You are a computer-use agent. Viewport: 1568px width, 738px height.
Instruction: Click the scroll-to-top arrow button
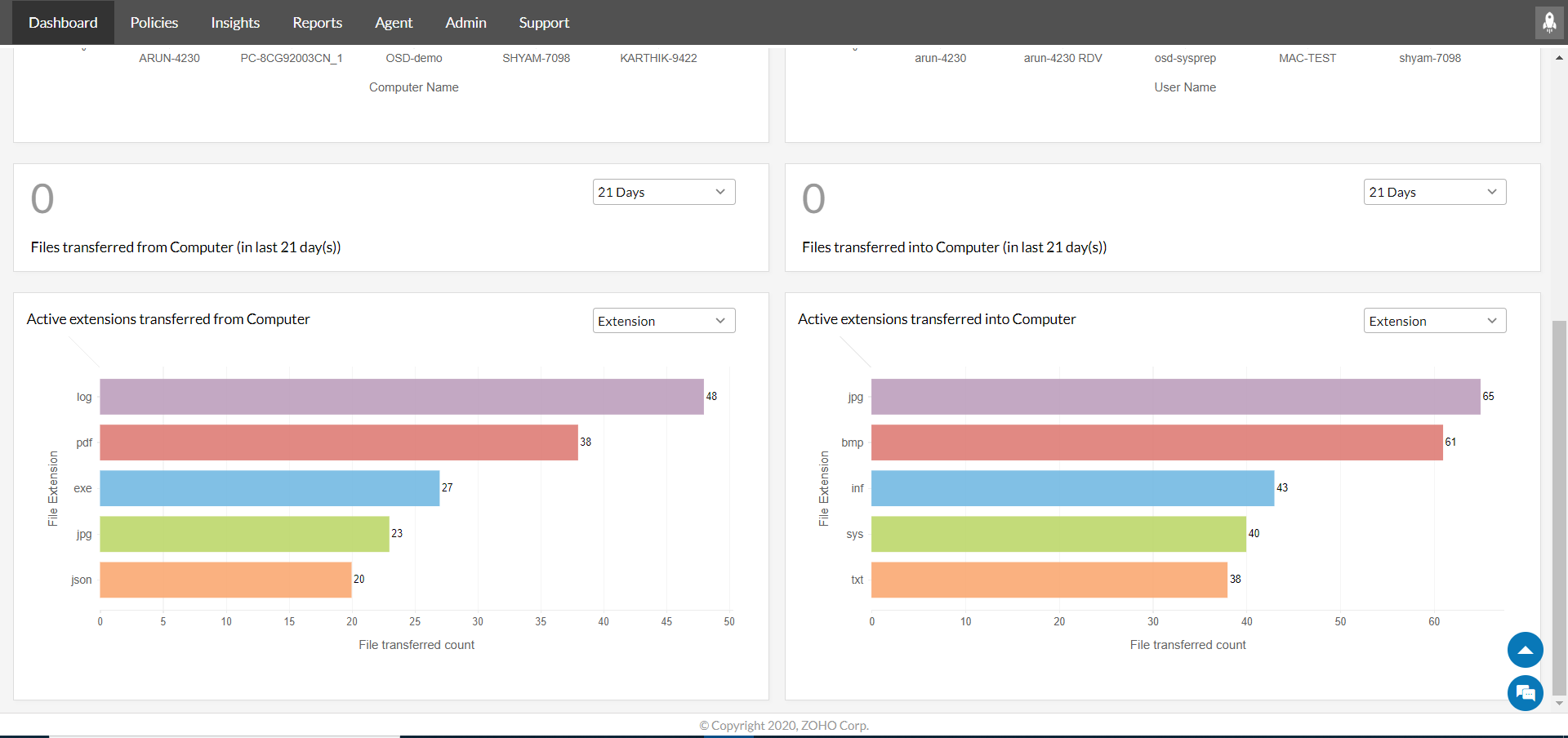[x=1525, y=651]
